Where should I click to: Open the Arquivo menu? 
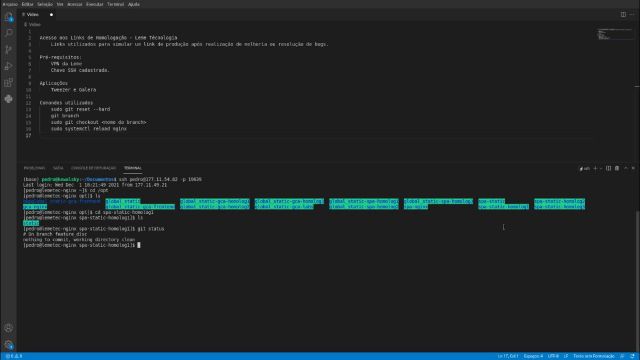click(x=10, y=4)
